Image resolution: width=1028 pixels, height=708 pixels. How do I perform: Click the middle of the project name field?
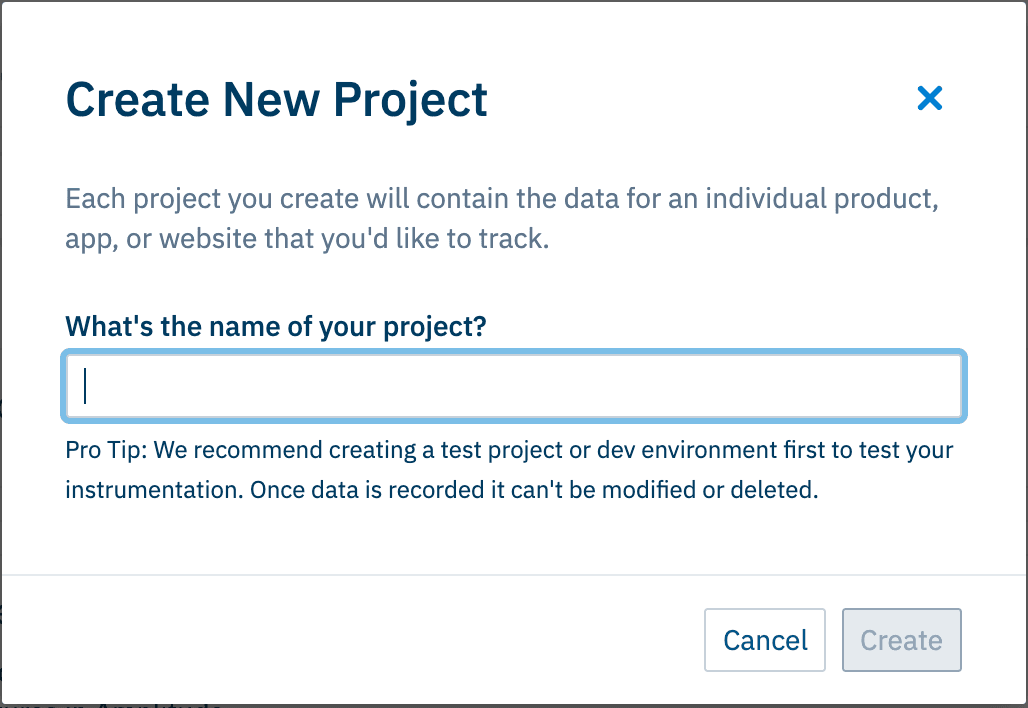tap(513, 386)
